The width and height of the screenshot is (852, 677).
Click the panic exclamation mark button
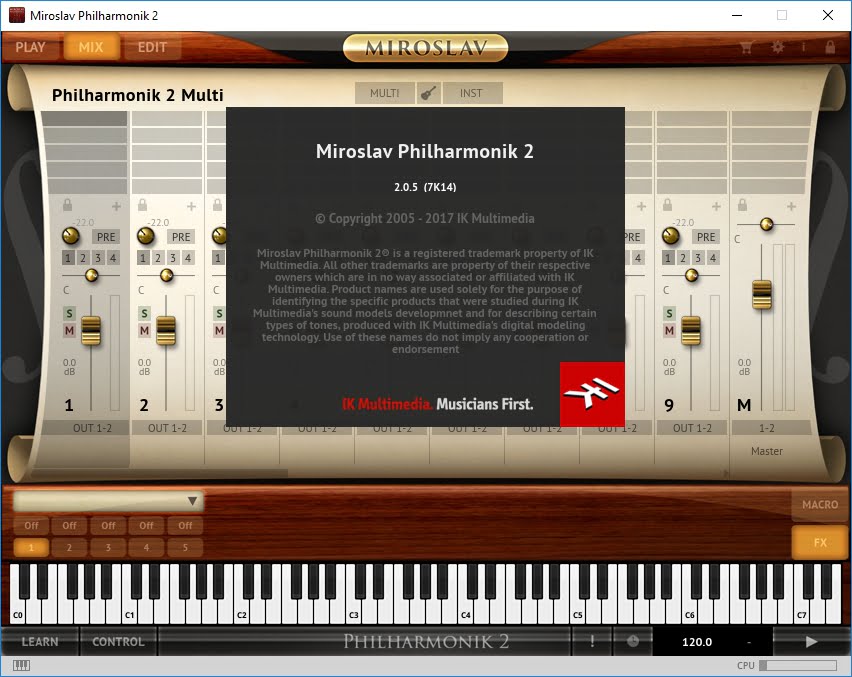click(x=592, y=642)
